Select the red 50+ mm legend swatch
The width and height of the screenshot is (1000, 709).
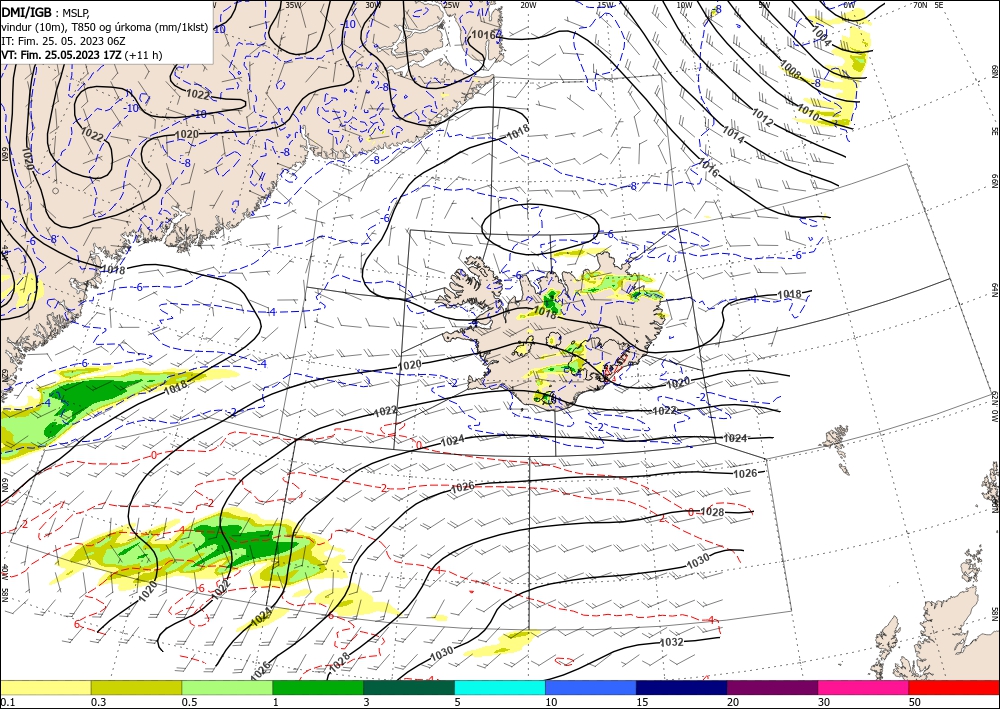[954, 687]
